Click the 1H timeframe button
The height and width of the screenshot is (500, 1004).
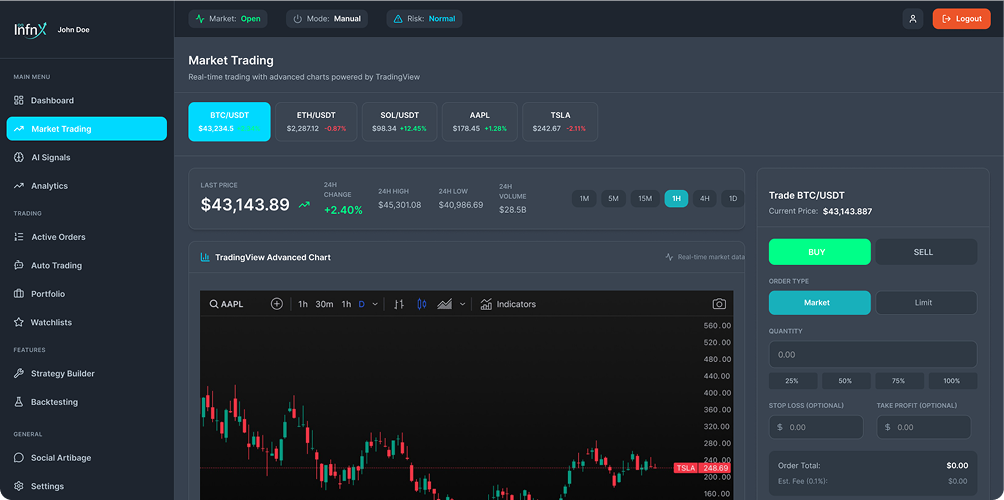676,198
